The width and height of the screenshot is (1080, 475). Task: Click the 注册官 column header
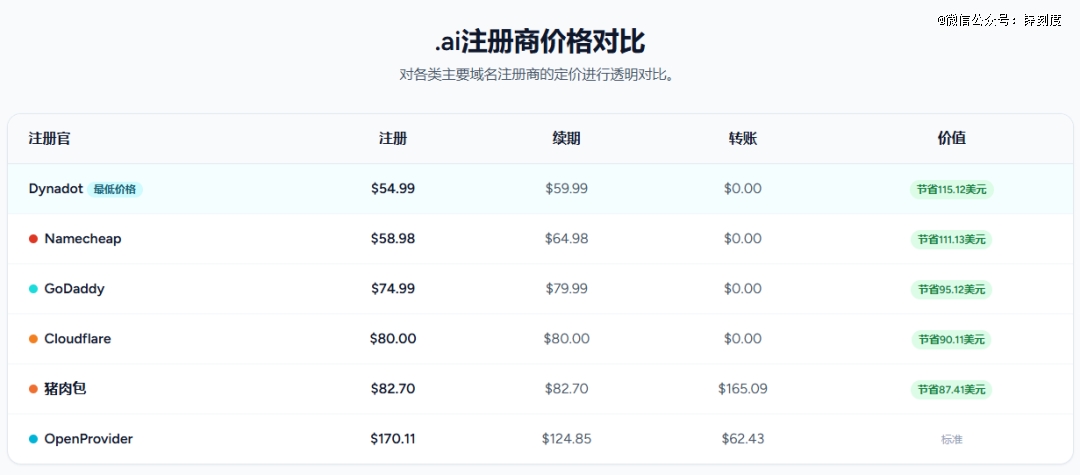click(49, 138)
